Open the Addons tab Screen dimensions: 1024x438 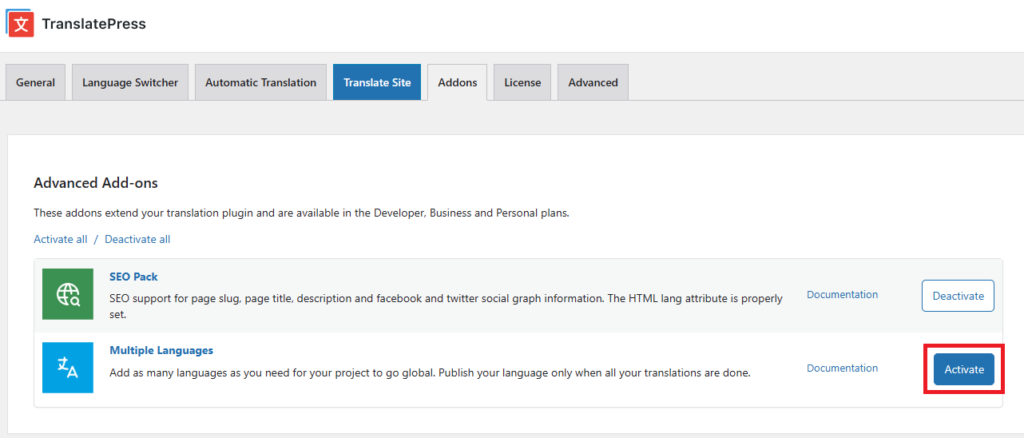point(457,82)
